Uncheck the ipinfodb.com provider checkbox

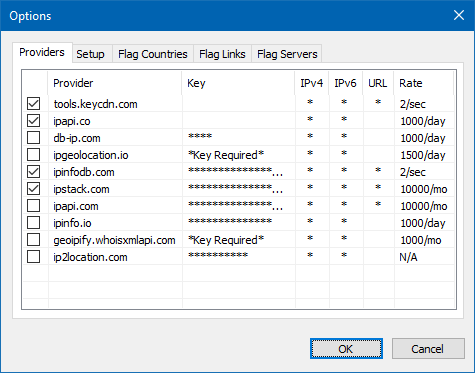33,172
